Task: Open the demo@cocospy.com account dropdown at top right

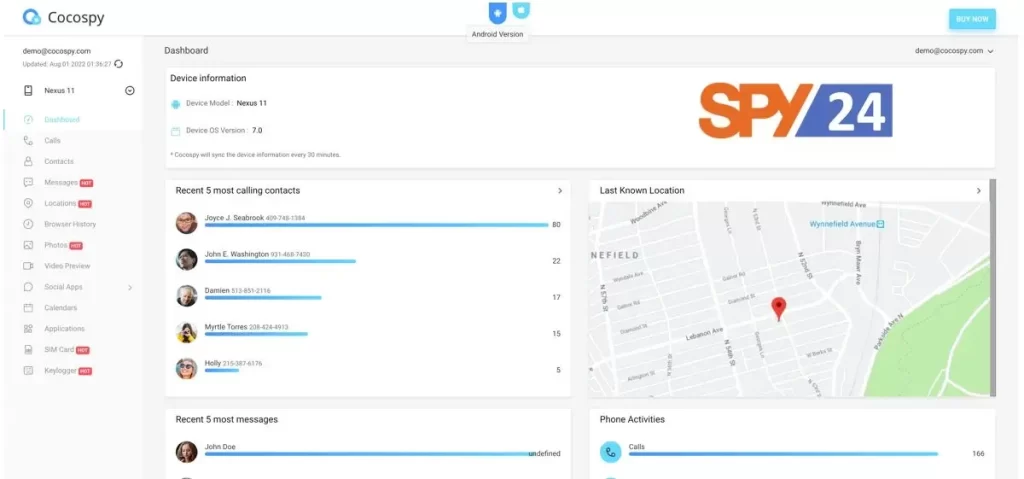Action: (x=954, y=50)
